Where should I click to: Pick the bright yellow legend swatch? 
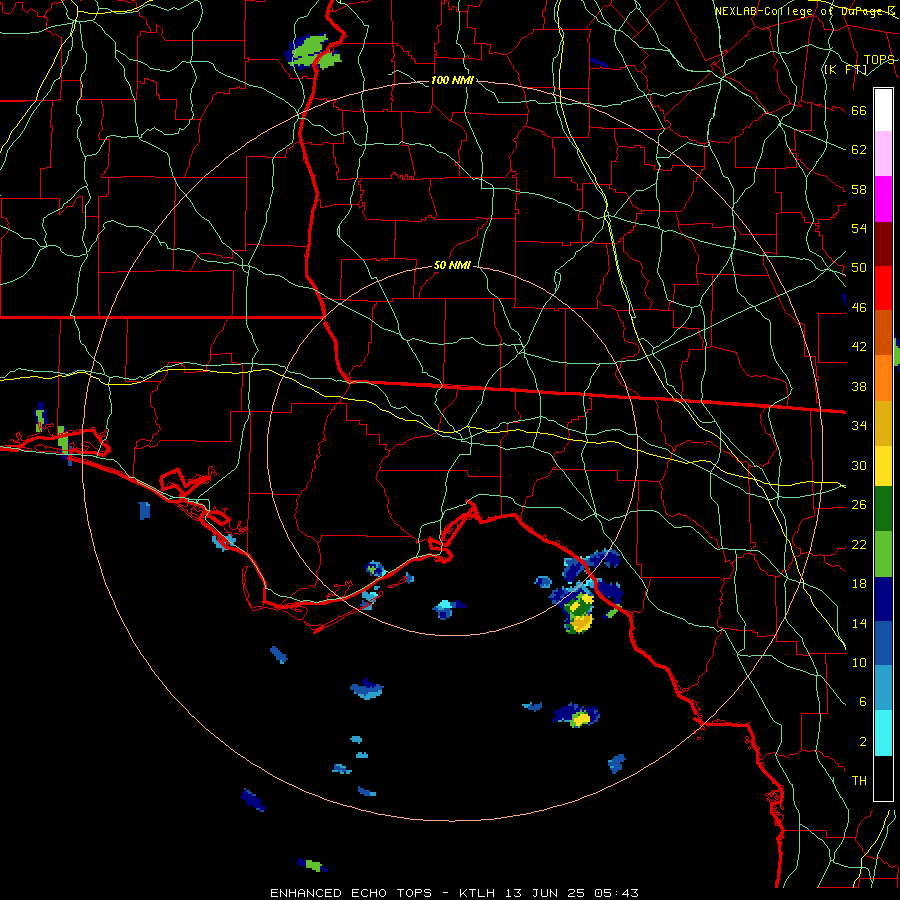tap(883, 465)
